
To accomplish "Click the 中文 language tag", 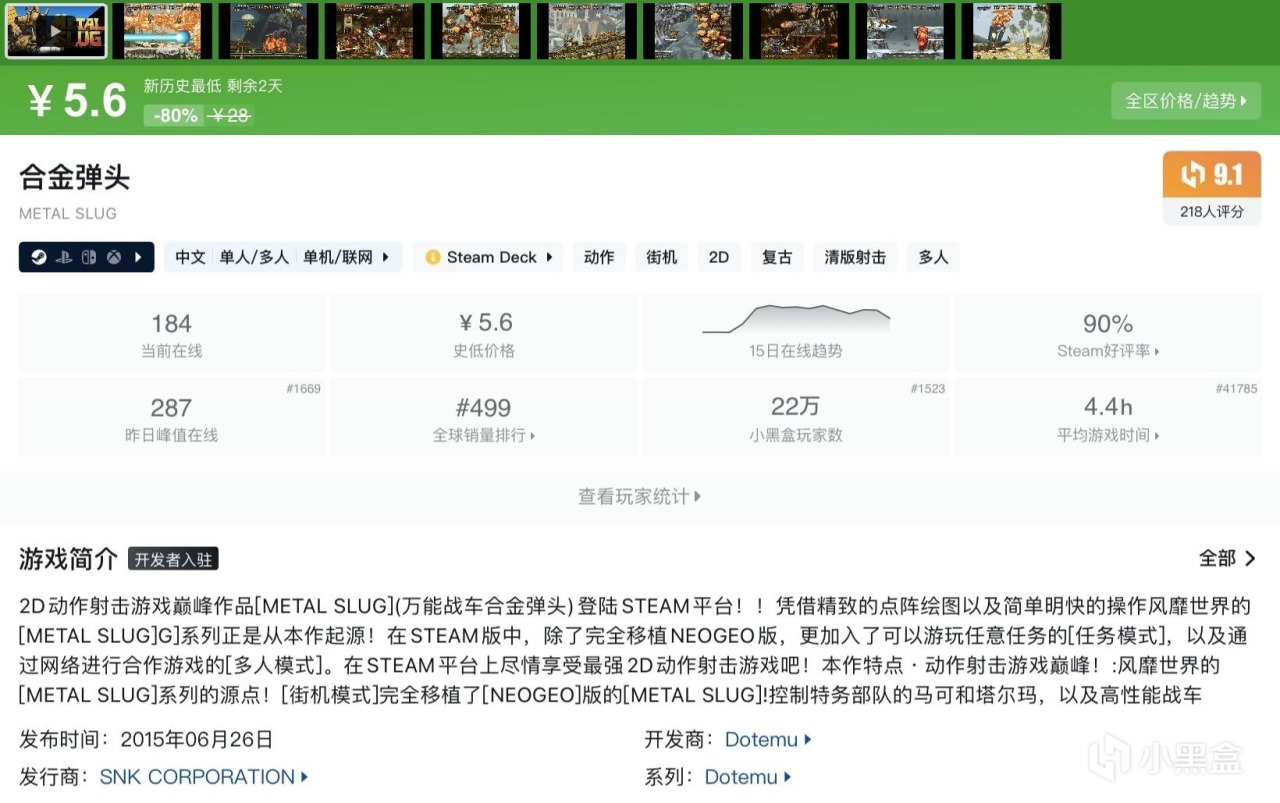I will pyautogui.click(x=190, y=257).
